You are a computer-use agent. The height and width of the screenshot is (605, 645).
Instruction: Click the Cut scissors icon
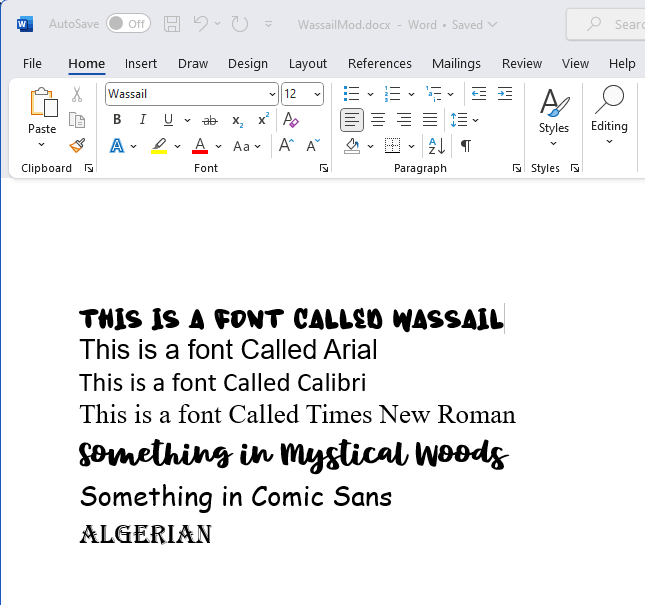pos(77,95)
